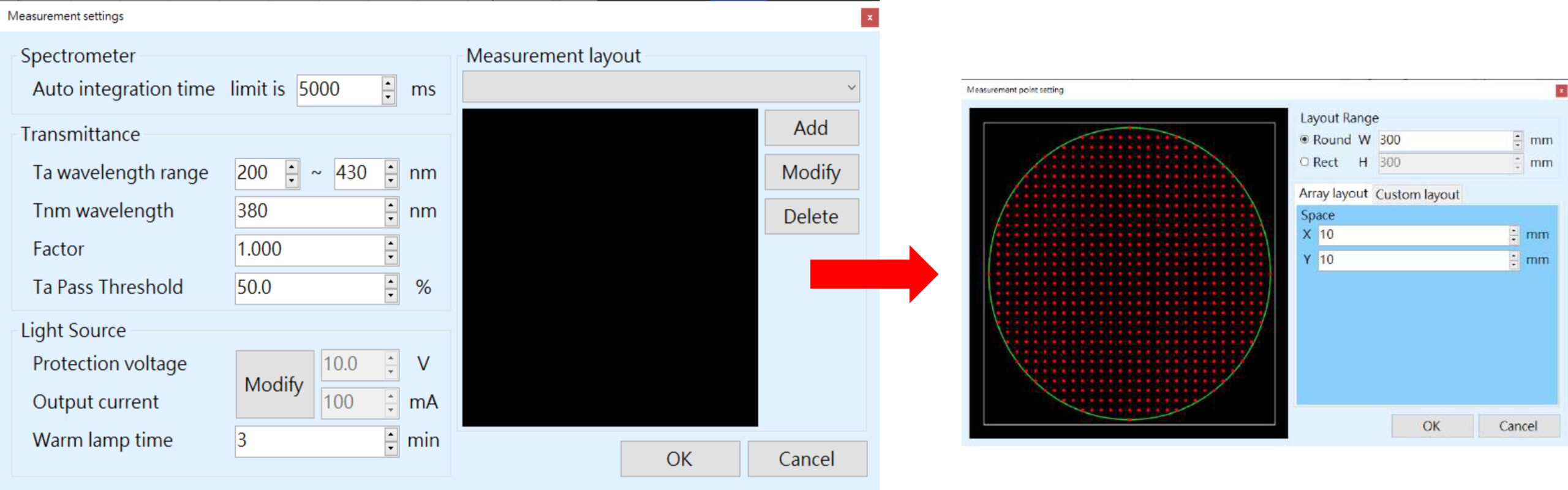Increase layout width W spinner

(1517, 136)
